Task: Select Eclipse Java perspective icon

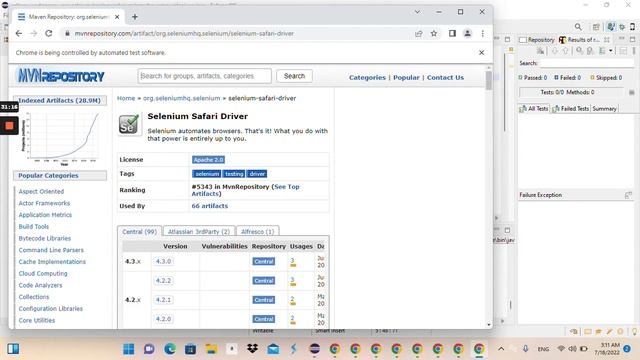Action: (x=610, y=27)
